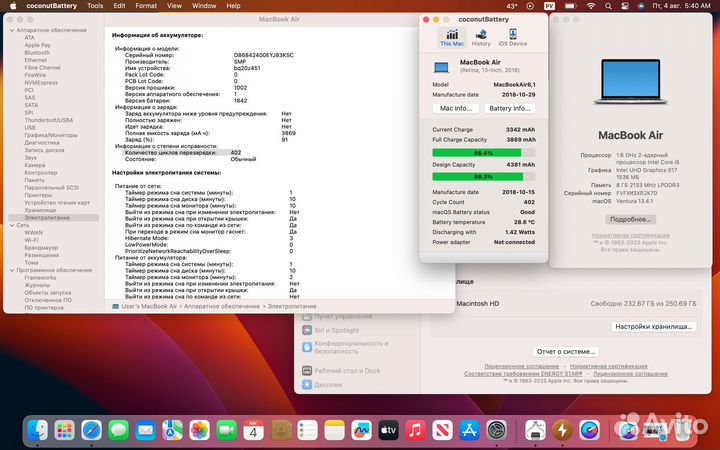720x450 pixels.
Task: Select Thunderbolt/USB4 sidebar item
Action: click(x=49, y=120)
